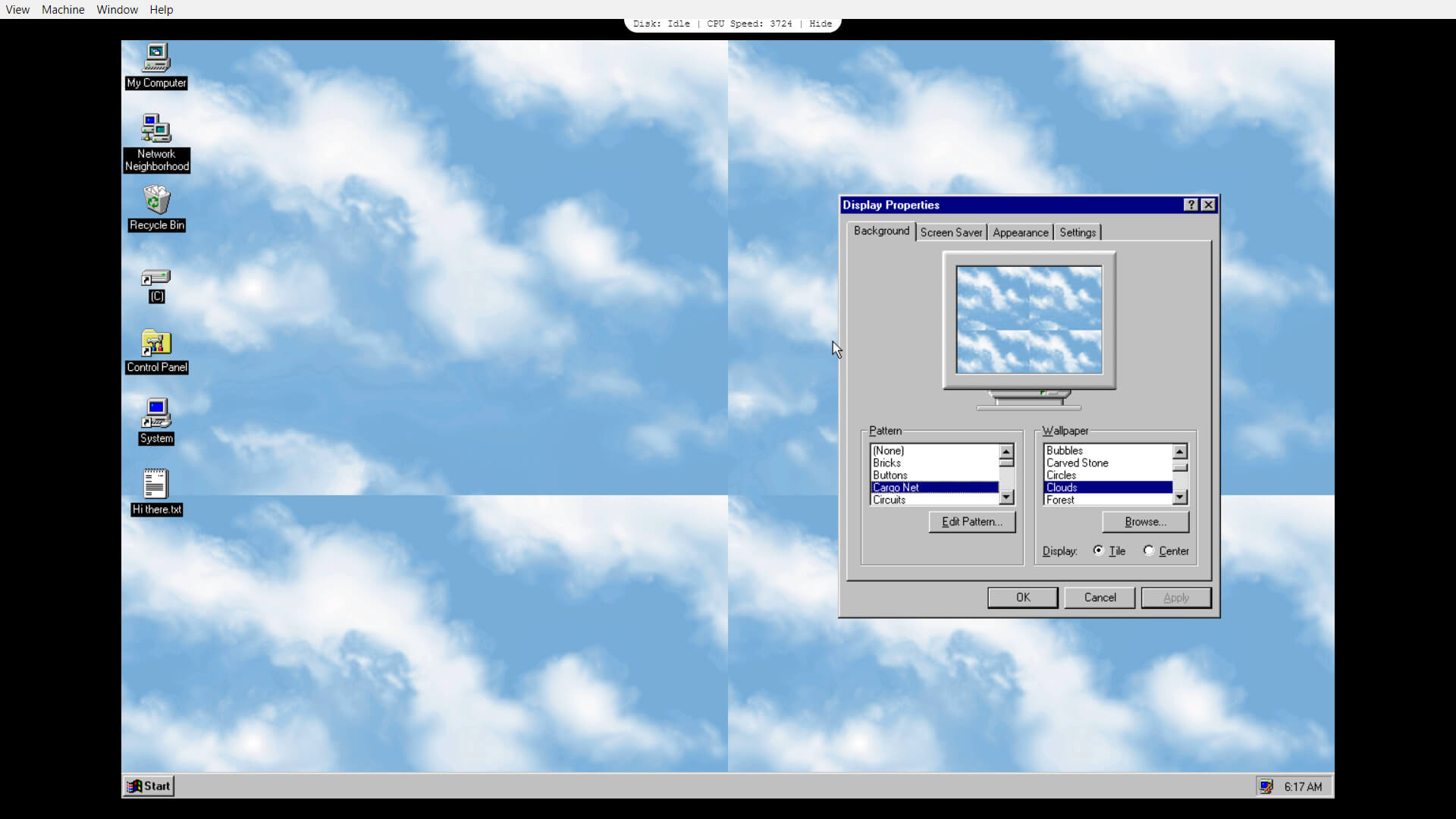
Task: Switch to the Screen Saver tab
Action: (951, 232)
